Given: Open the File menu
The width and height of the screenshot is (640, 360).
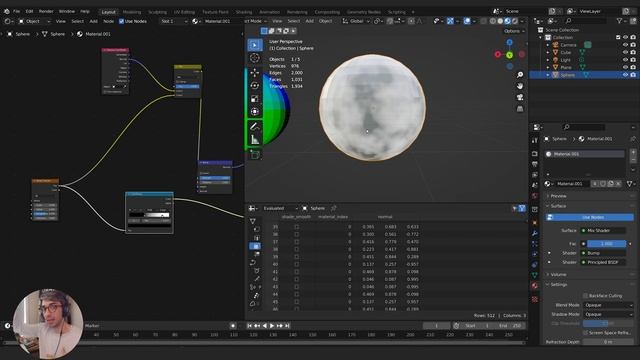Looking at the screenshot, I should pos(16,11).
